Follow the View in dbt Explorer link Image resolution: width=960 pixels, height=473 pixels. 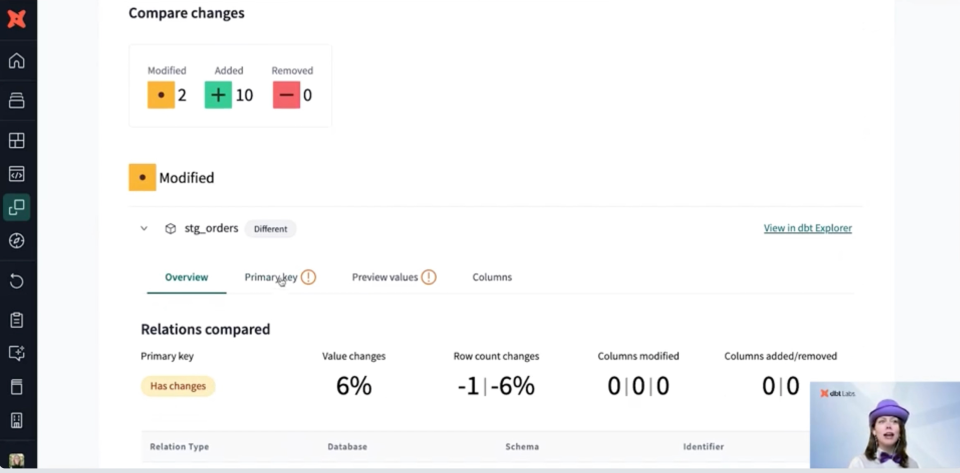[x=807, y=228]
